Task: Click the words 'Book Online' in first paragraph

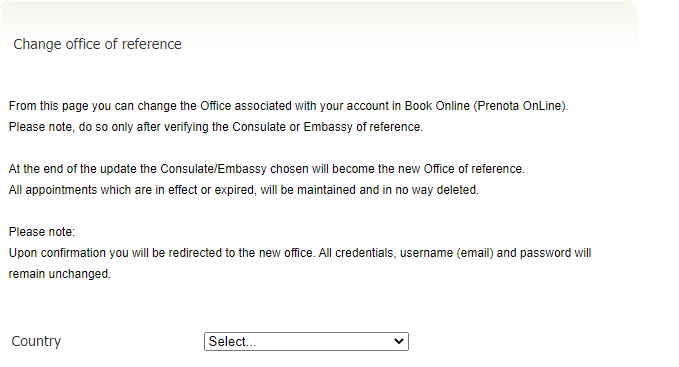Action: [437, 106]
